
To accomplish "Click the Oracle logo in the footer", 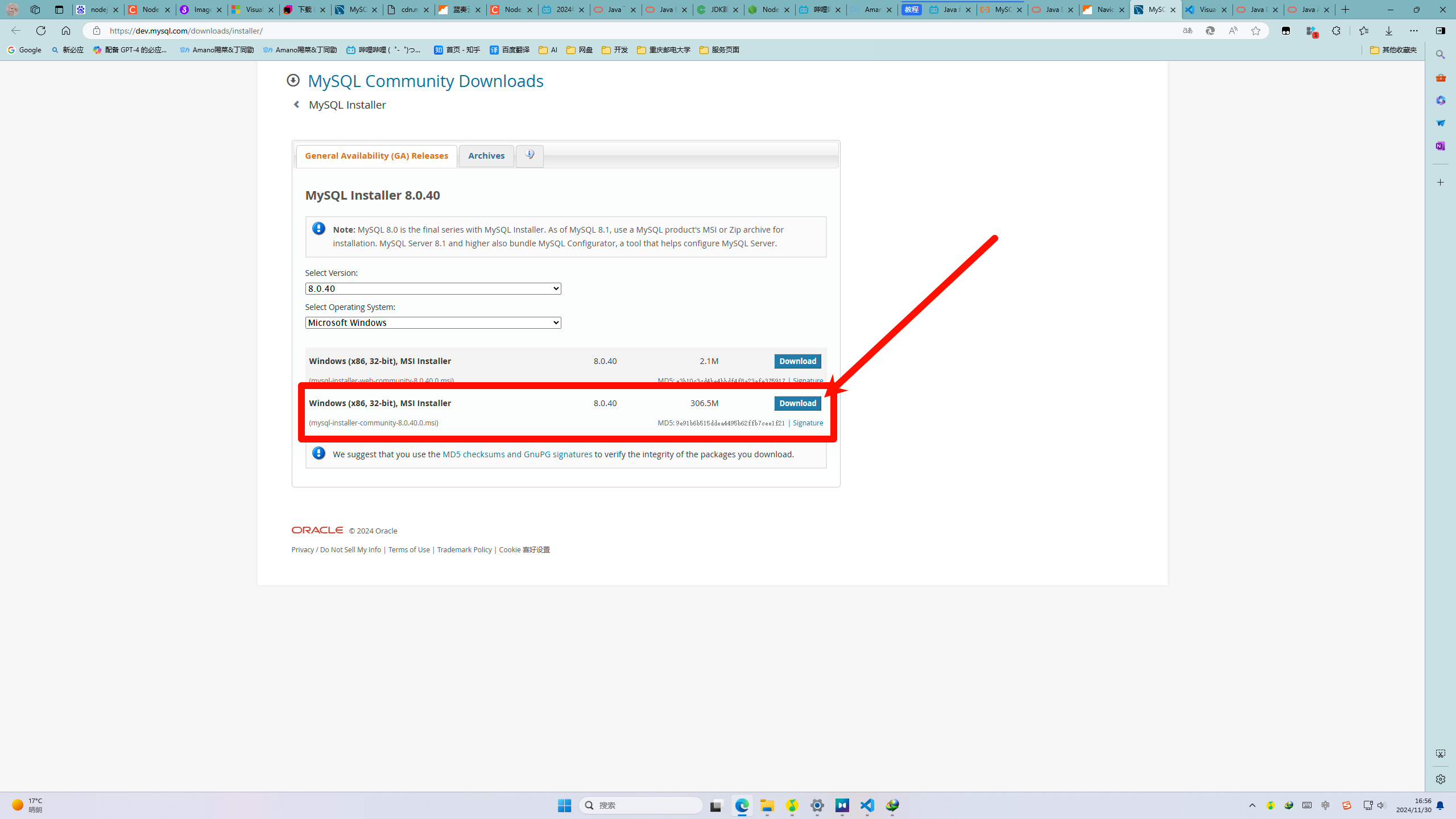I will pos(317,530).
